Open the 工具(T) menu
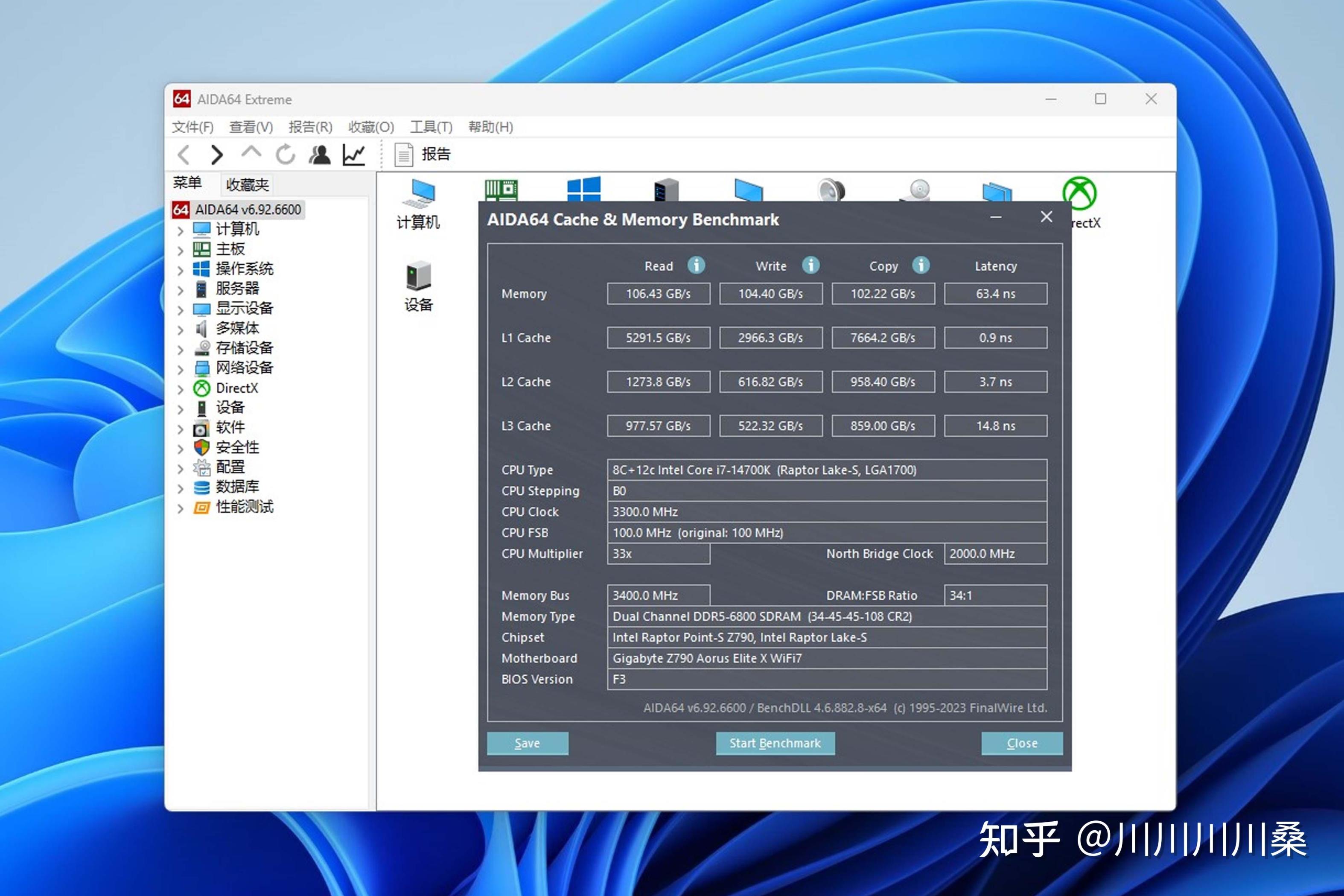The image size is (1344, 896). tap(431, 127)
